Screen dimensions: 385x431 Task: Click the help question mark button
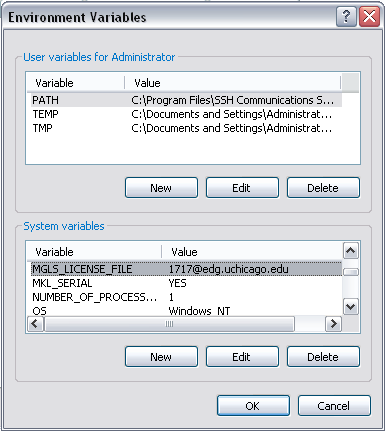[x=346, y=16]
